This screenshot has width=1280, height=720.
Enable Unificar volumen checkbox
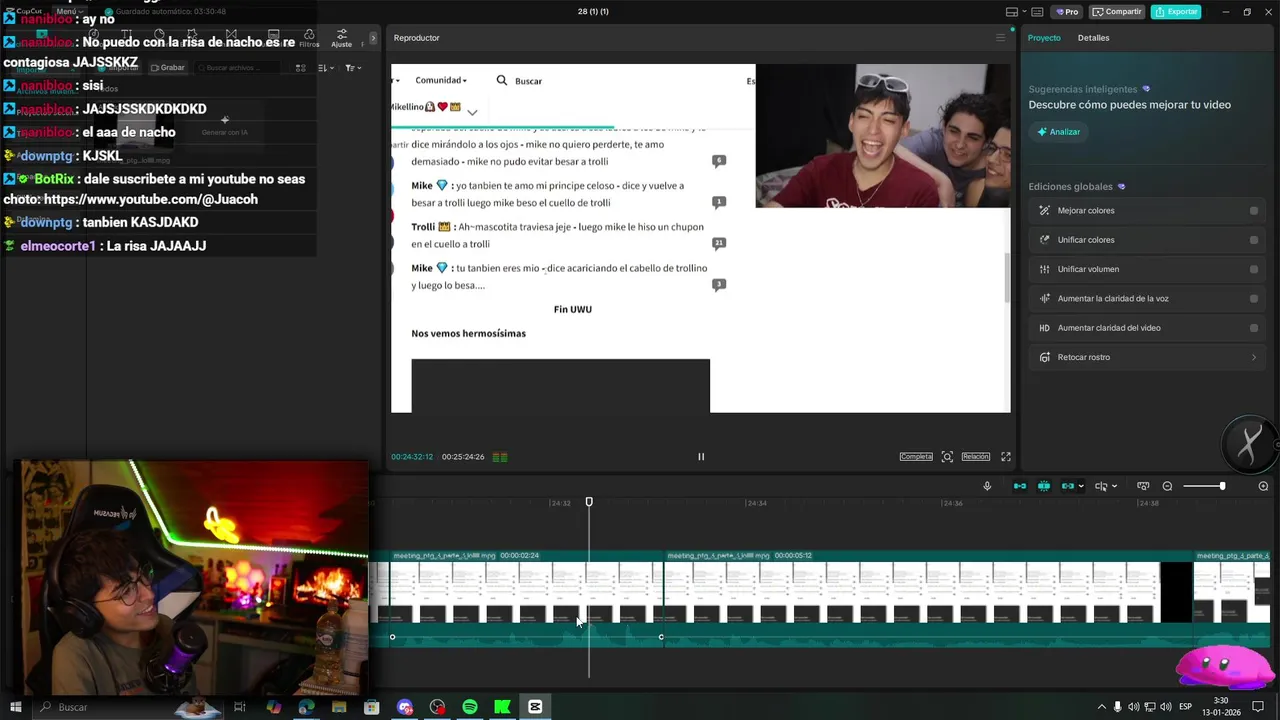coord(1254,269)
